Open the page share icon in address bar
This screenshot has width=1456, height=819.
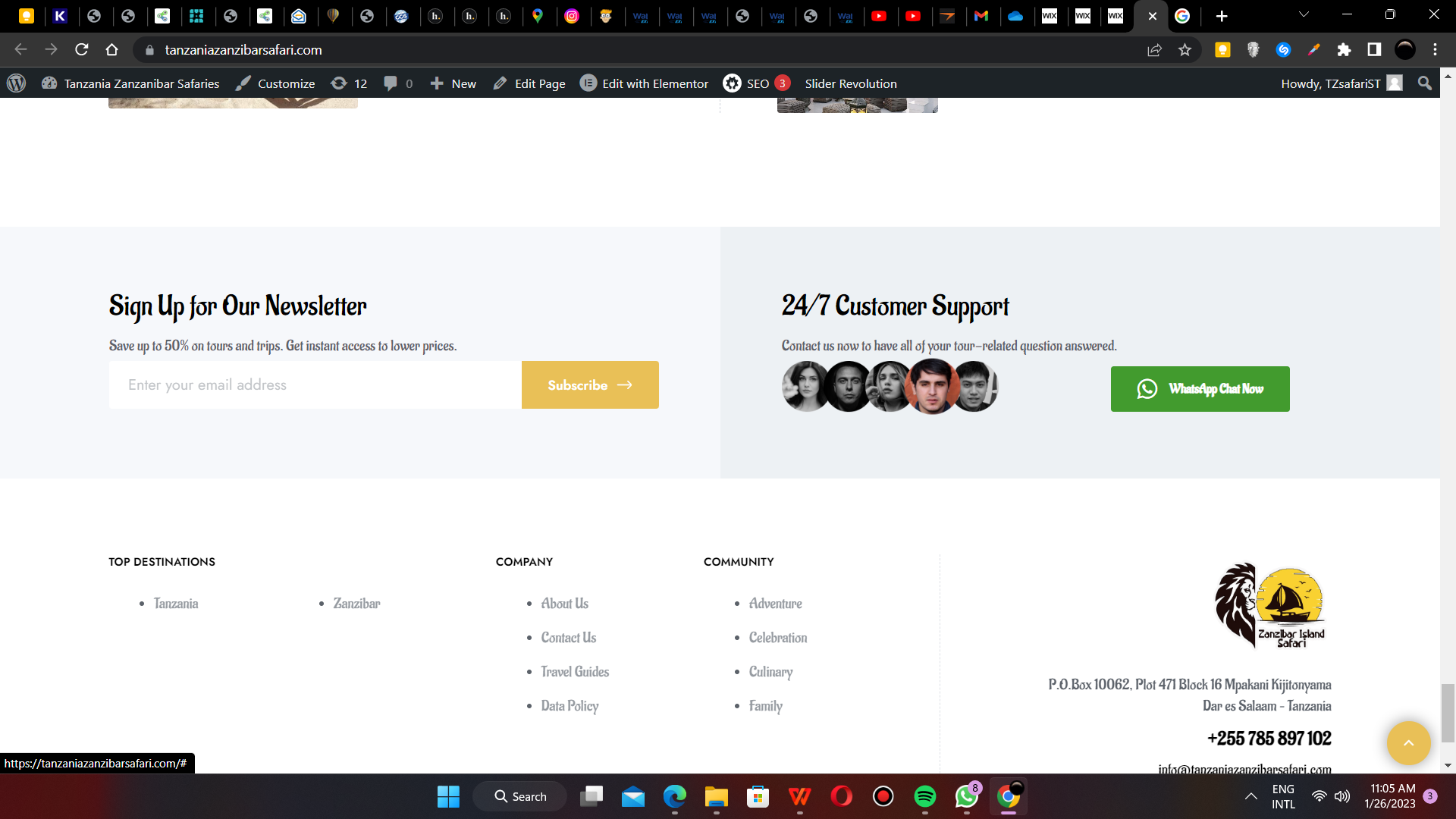coord(1154,50)
